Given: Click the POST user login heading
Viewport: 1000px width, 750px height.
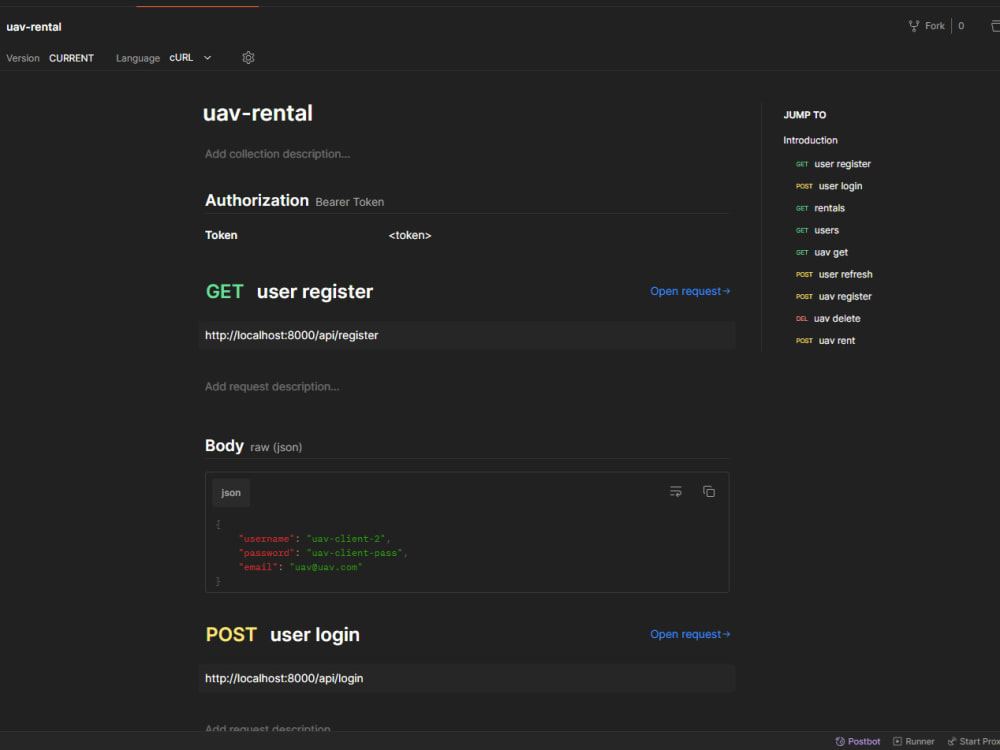Looking at the screenshot, I should [283, 635].
